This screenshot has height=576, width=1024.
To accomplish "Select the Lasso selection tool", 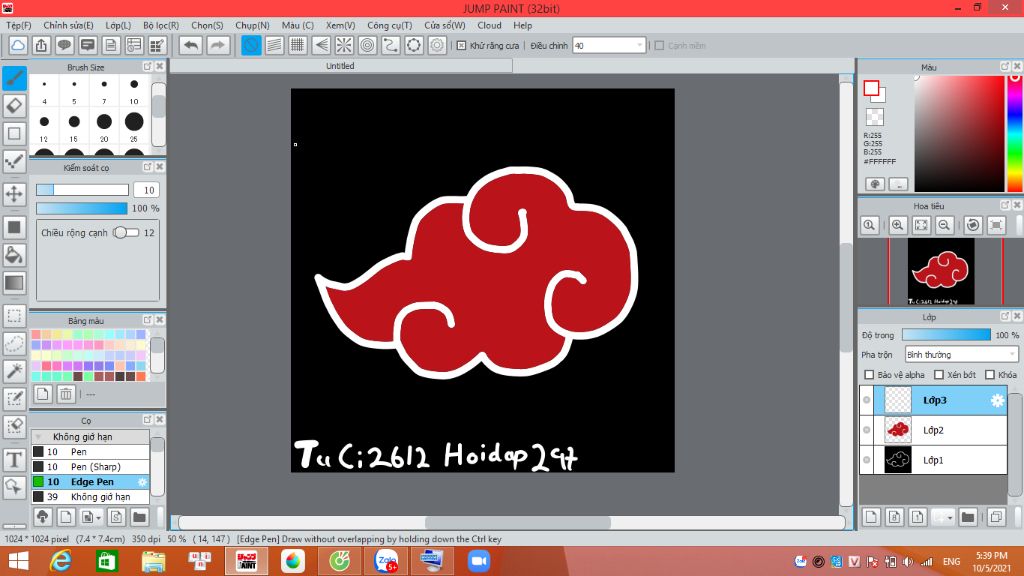I will tap(14, 344).
